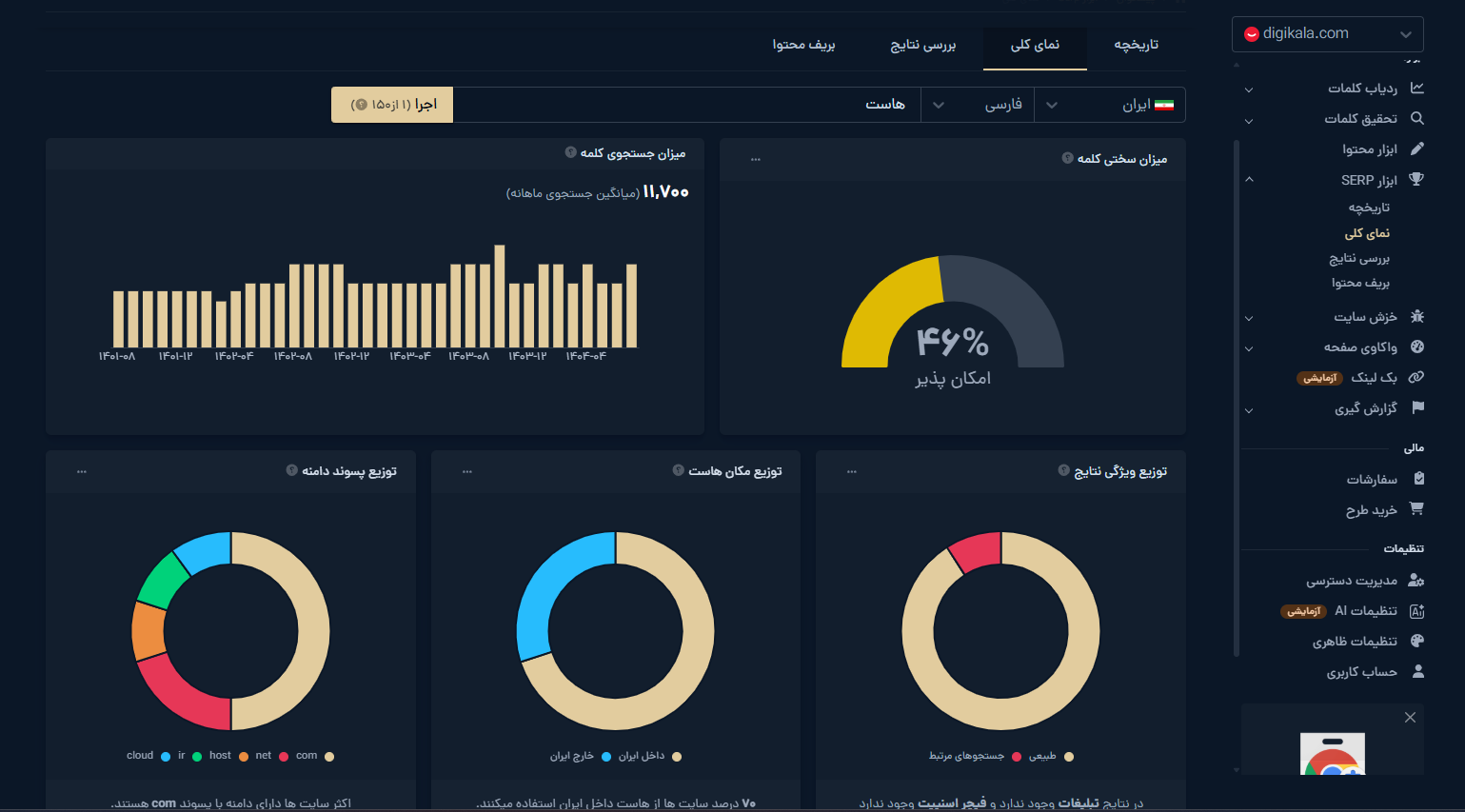This screenshot has width=1465, height=812.
Task: Switch to the بریف محتوا tab
Action: (x=803, y=45)
